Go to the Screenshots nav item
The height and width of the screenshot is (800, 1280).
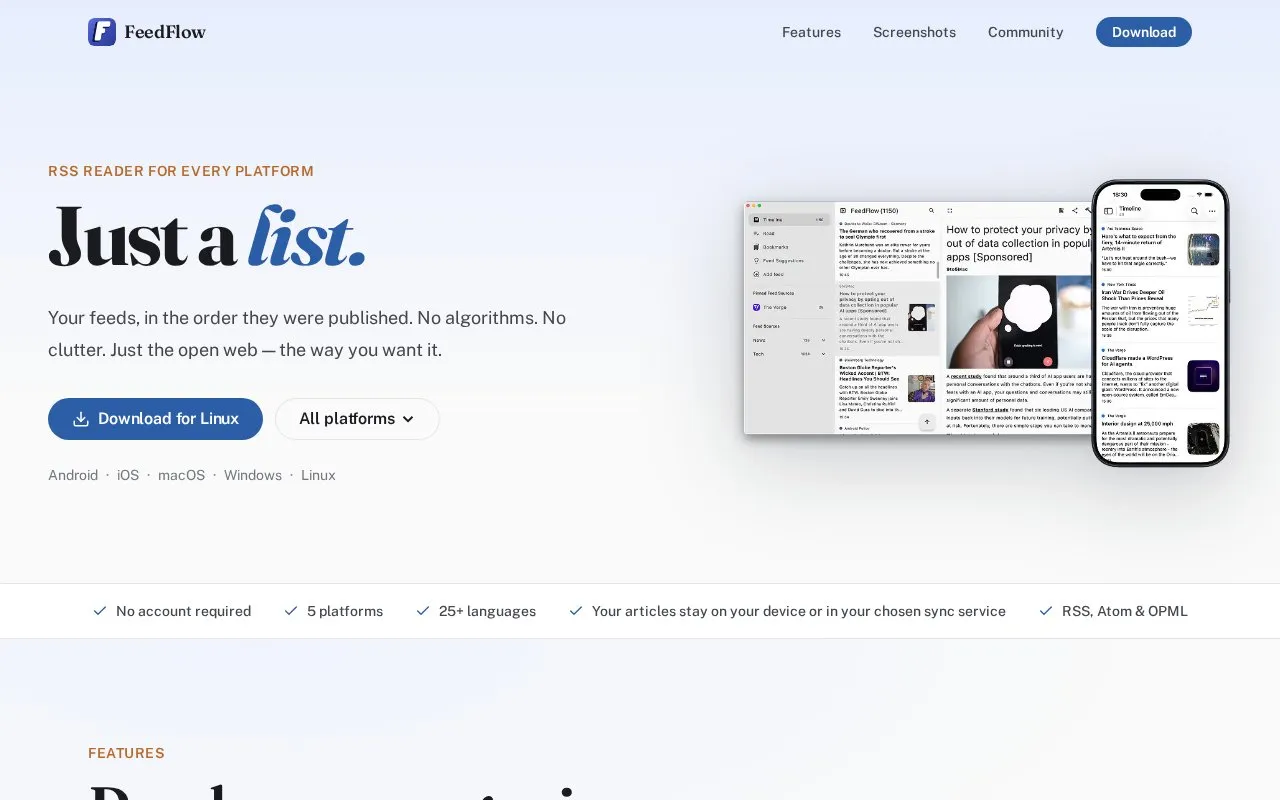coord(914,32)
